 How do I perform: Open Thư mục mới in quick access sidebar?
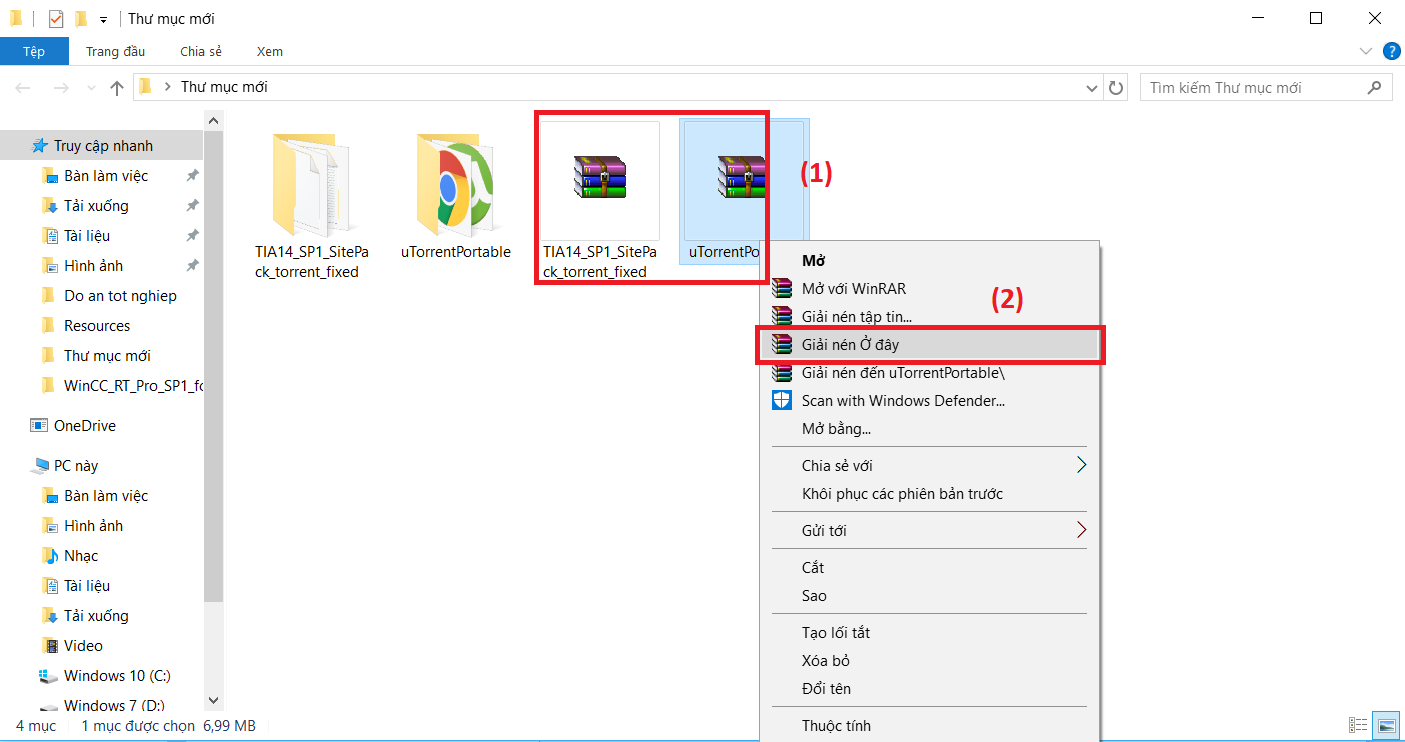pyautogui.click(x=108, y=356)
